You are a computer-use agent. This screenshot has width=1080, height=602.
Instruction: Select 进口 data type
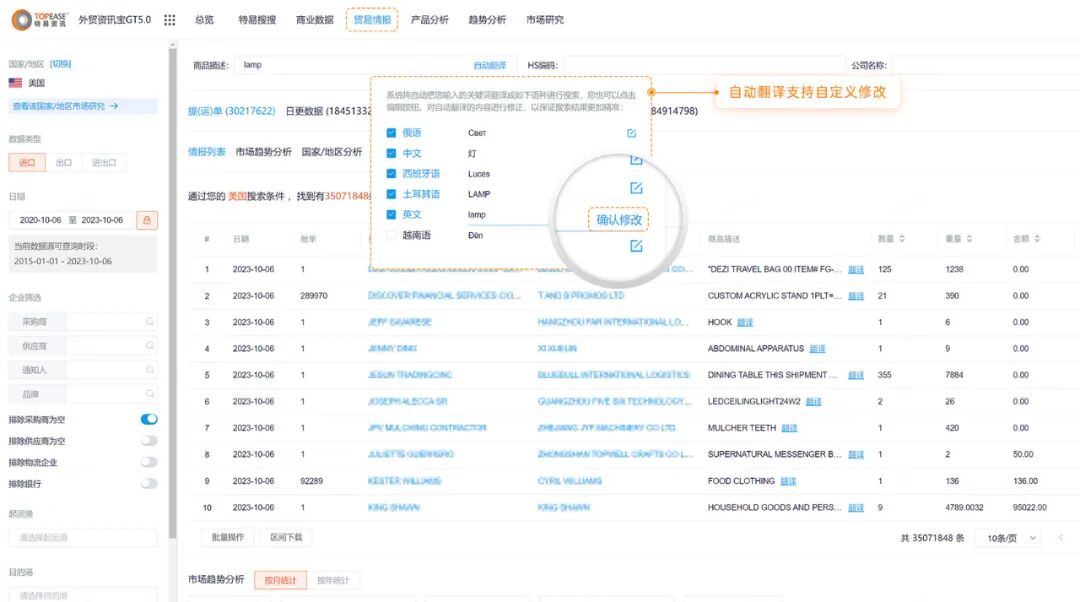tap(27, 163)
